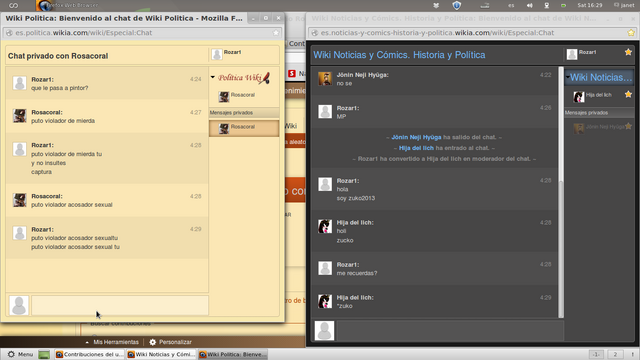Open the clock Sat 16:29
640x360 pixels.
590,5
